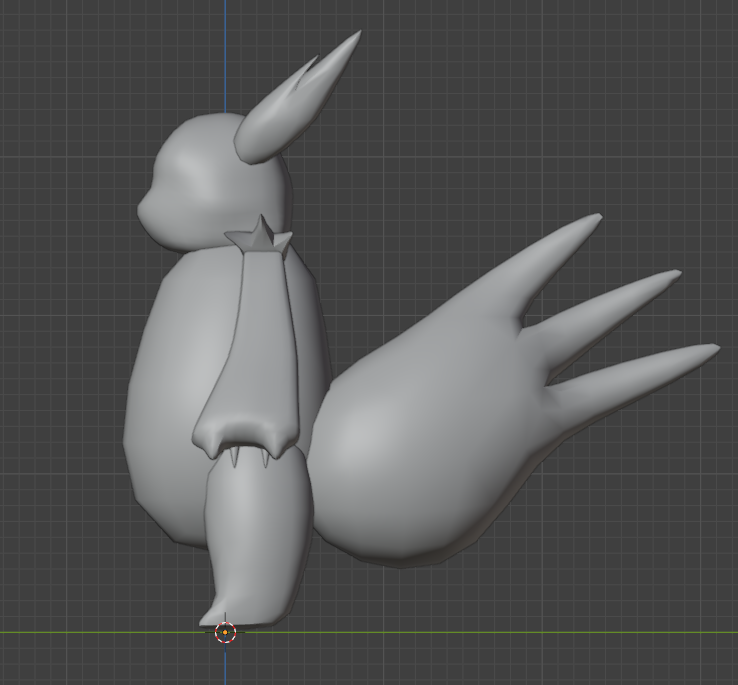Click the tip of the top tail spike
Viewport: 738px width, 685px height.
[x=595, y=218]
